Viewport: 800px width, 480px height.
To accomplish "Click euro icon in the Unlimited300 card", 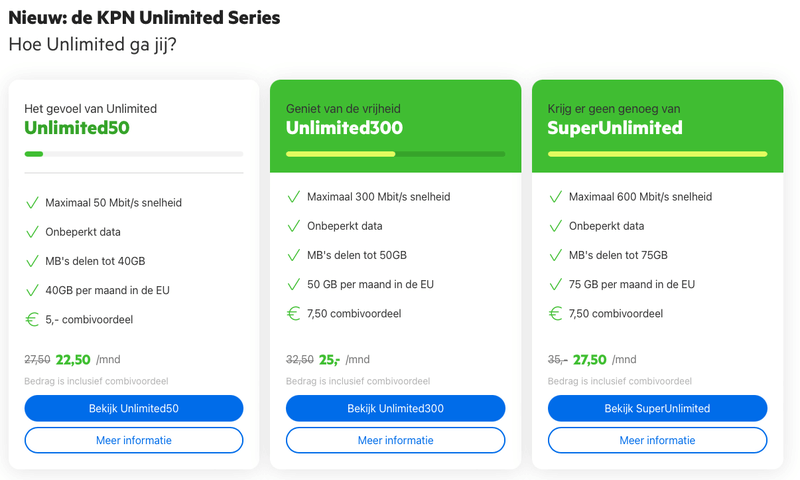I will tap(294, 313).
